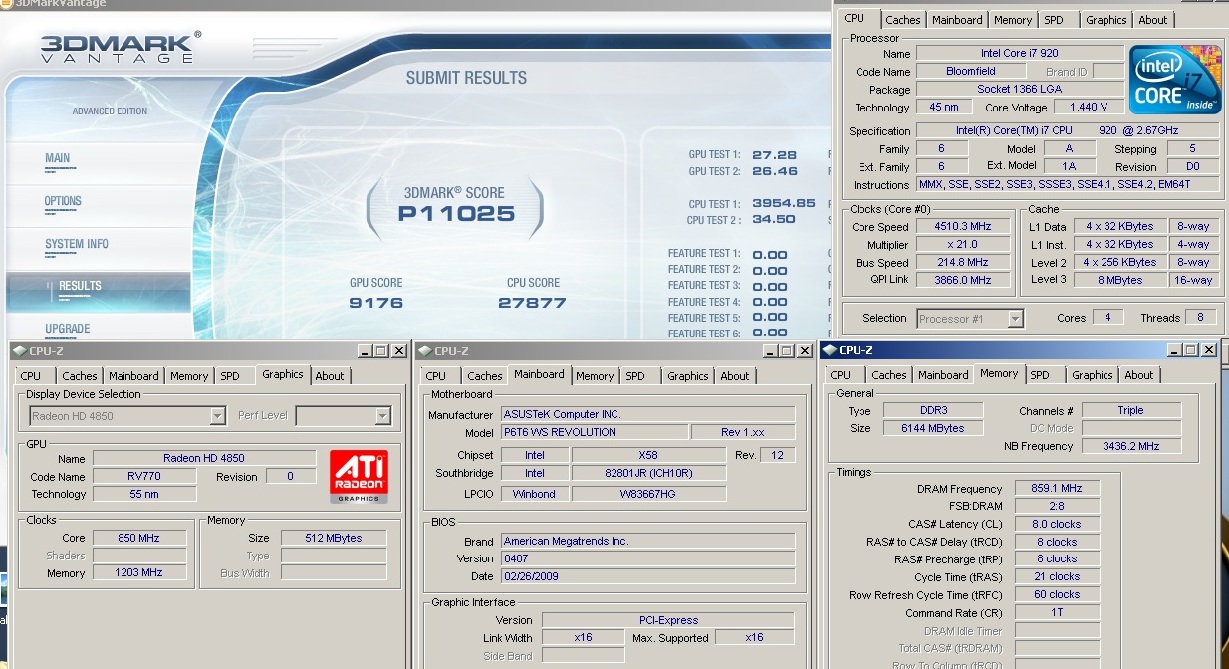
Task: Switch to About tab in top CPU-Z window
Action: pos(1152,20)
